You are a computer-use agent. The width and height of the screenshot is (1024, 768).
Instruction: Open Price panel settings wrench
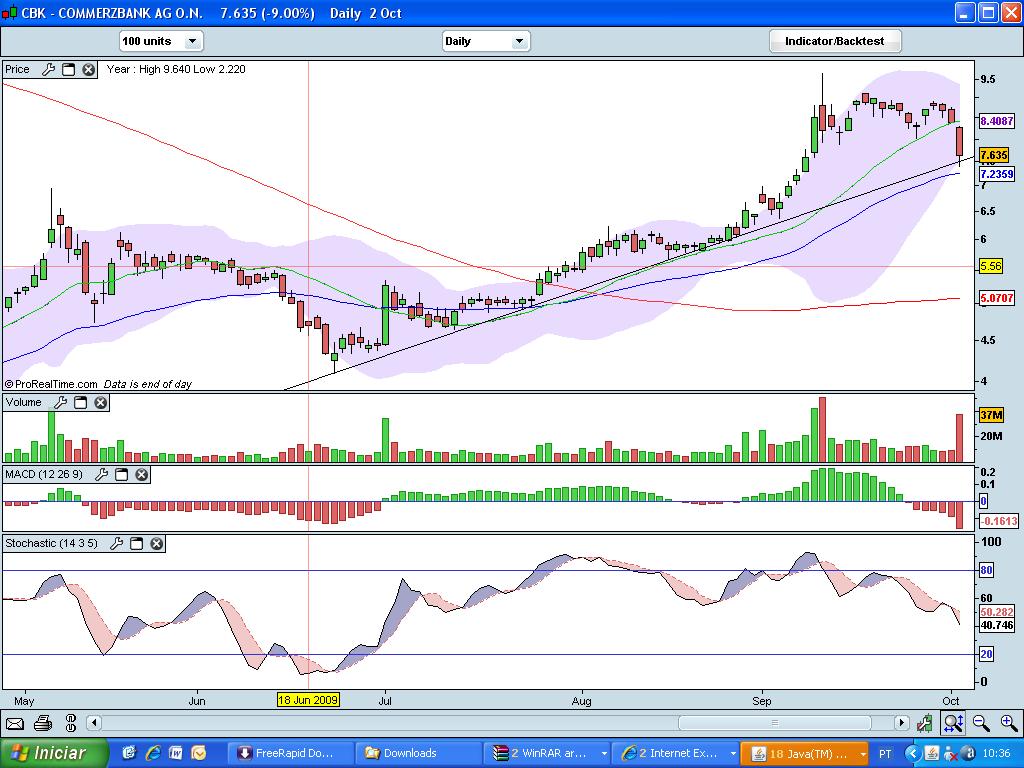pos(48,69)
